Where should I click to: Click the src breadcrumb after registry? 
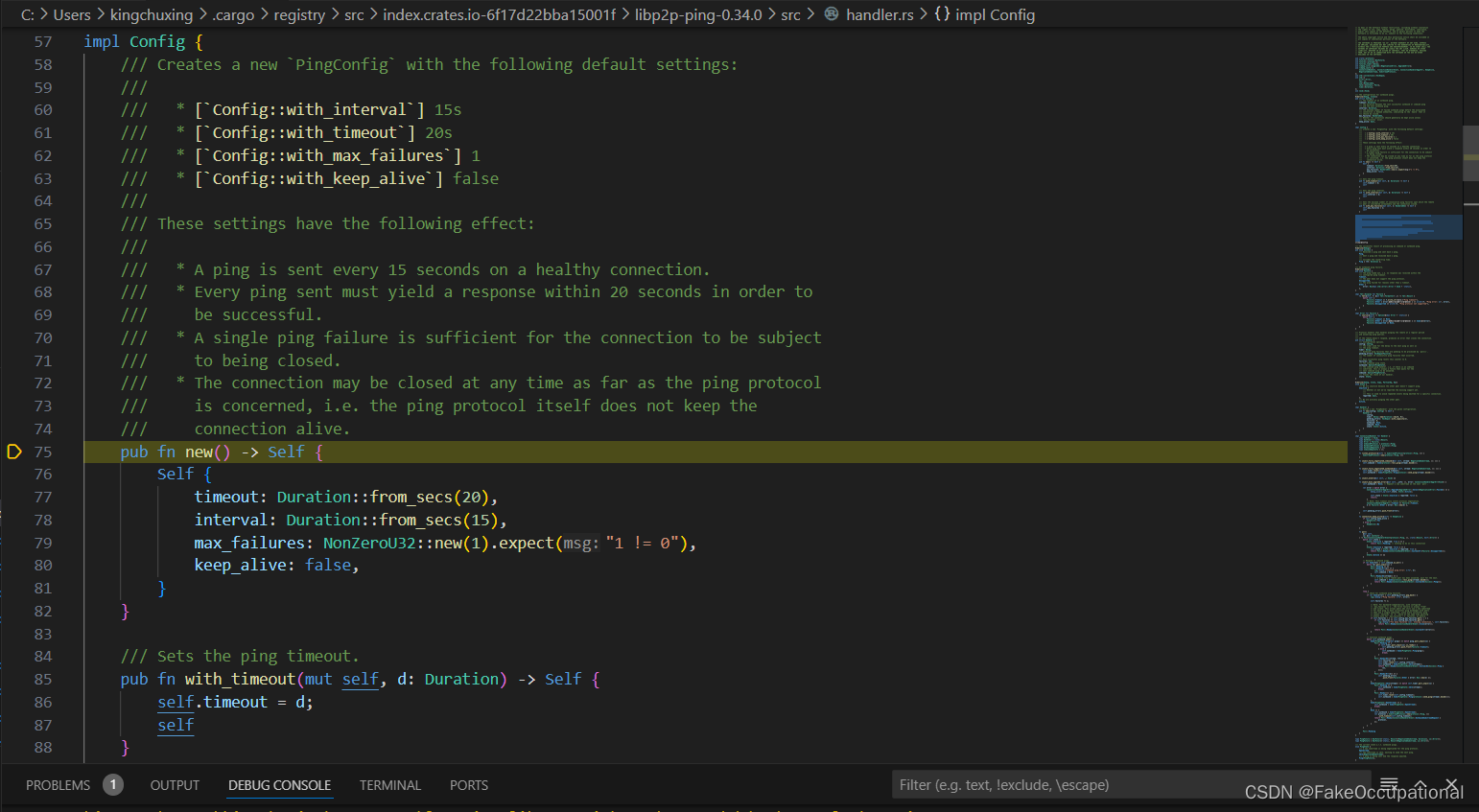point(354,14)
